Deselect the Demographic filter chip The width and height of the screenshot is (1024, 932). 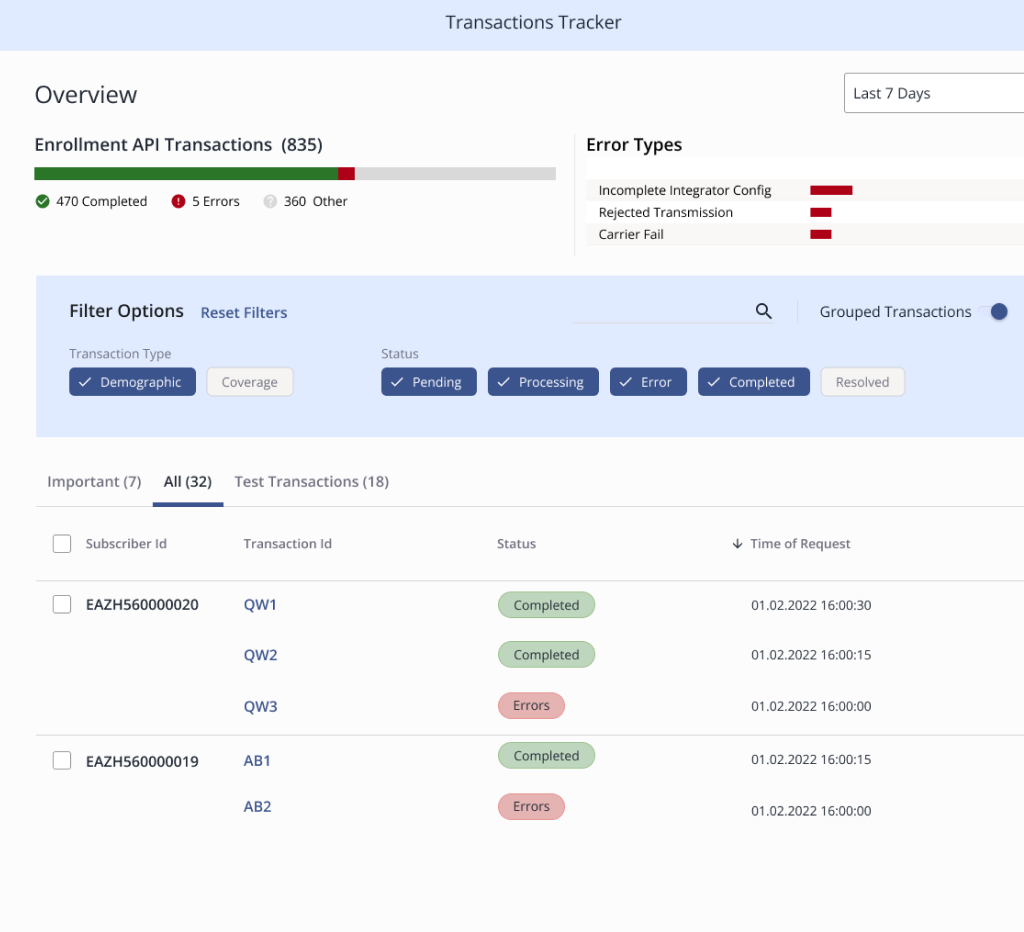pyautogui.click(x=132, y=382)
